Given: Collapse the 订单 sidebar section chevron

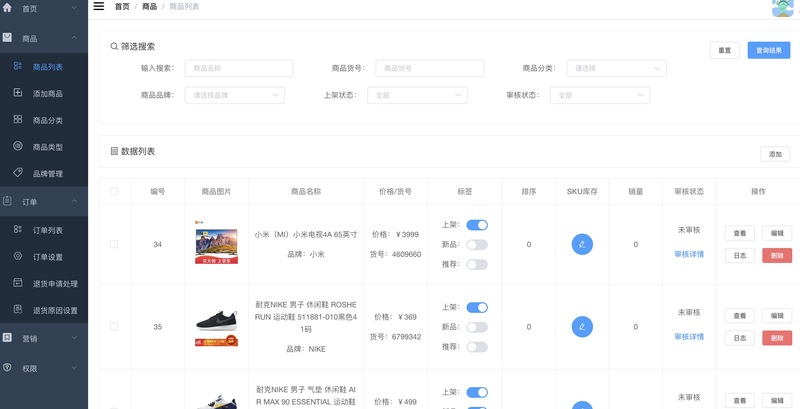Looking at the screenshot, I should point(74,201).
